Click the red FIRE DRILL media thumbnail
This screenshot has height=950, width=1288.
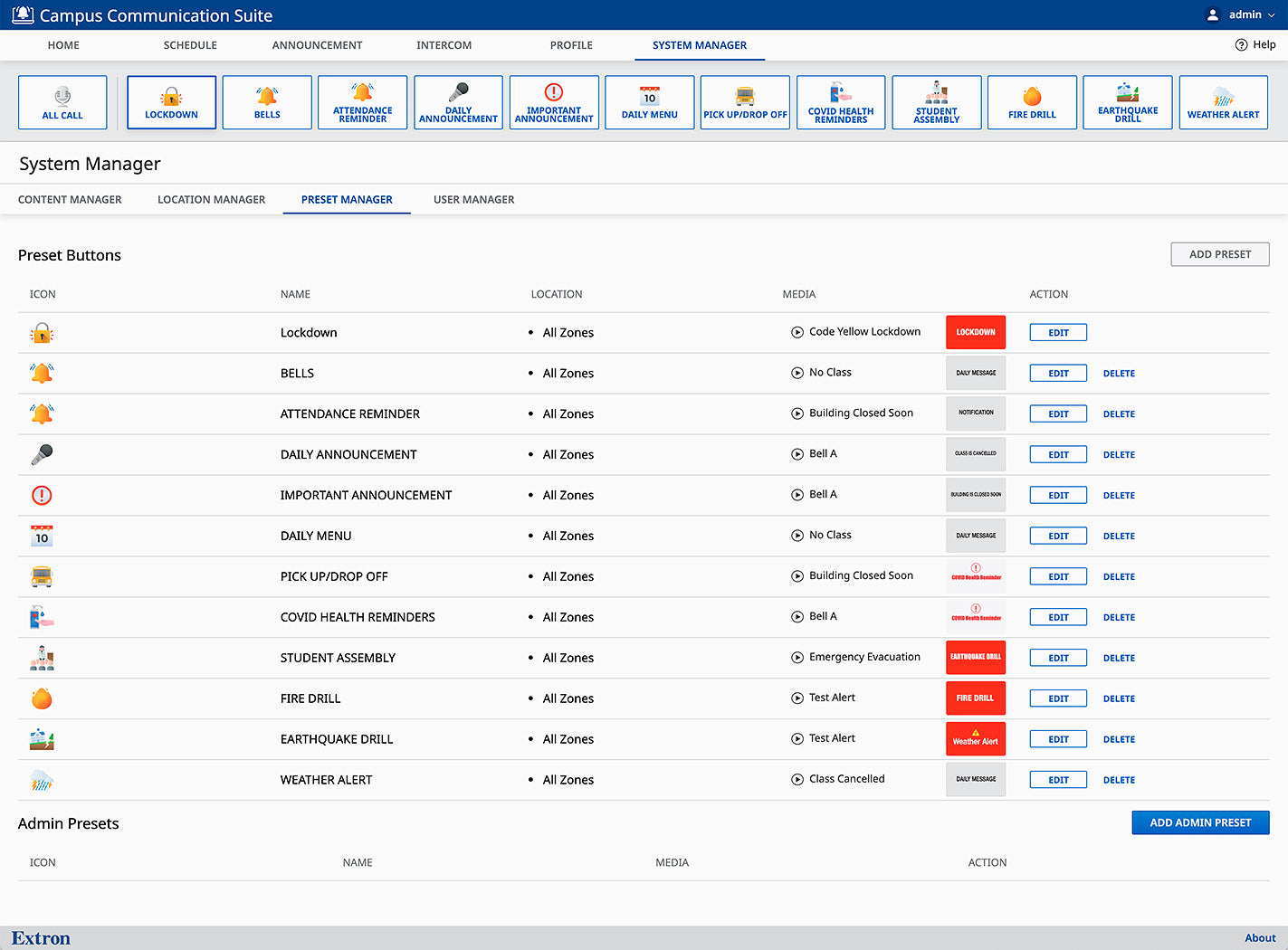976,698
